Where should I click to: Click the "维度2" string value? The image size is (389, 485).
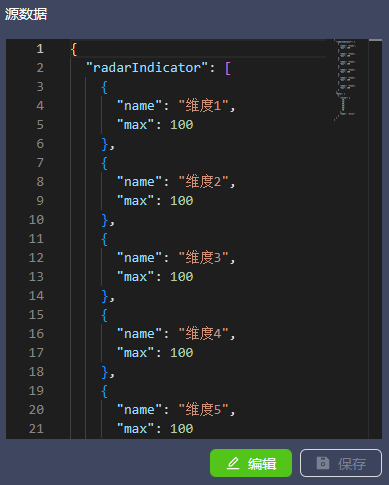(x=203, y=182)
